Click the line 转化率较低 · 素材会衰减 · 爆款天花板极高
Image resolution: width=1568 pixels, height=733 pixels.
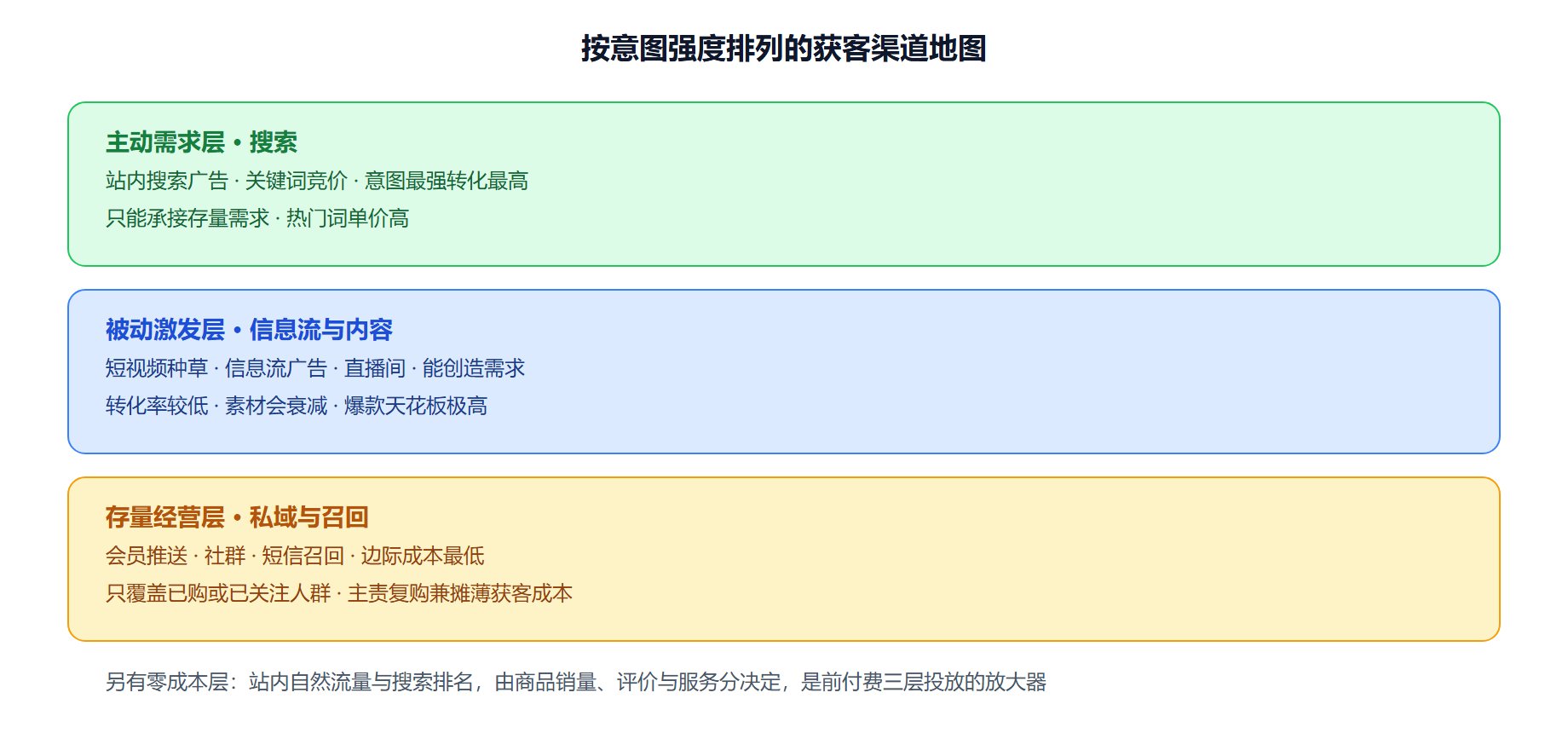click(297, 406)
